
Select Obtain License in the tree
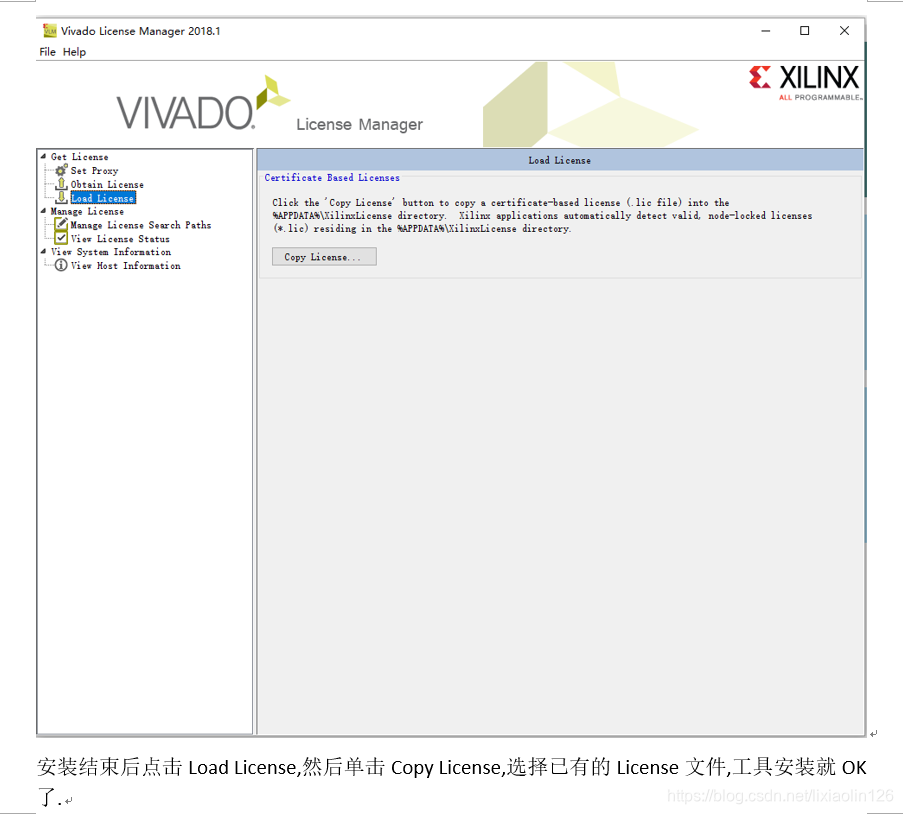coord(107,184)
